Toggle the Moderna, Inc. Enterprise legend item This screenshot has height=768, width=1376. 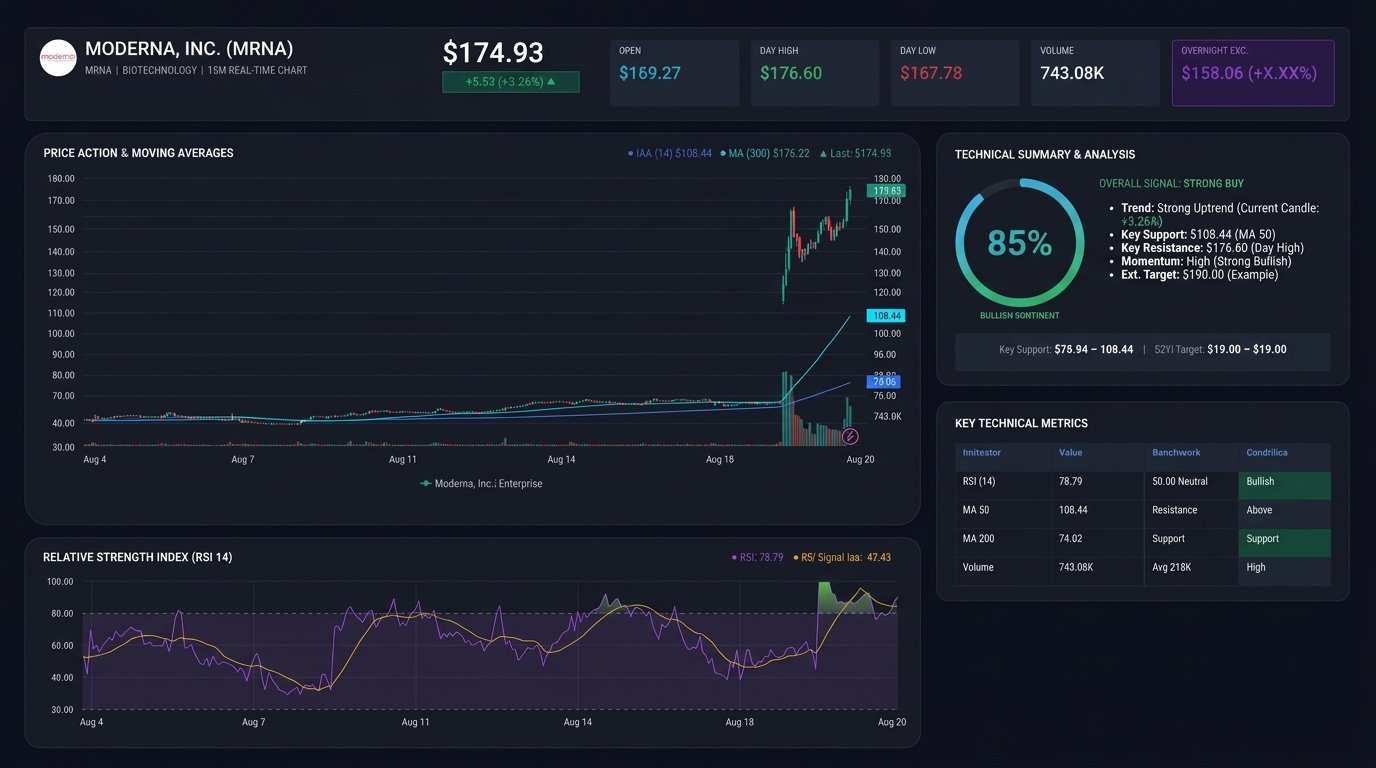[x=481, y=484]
